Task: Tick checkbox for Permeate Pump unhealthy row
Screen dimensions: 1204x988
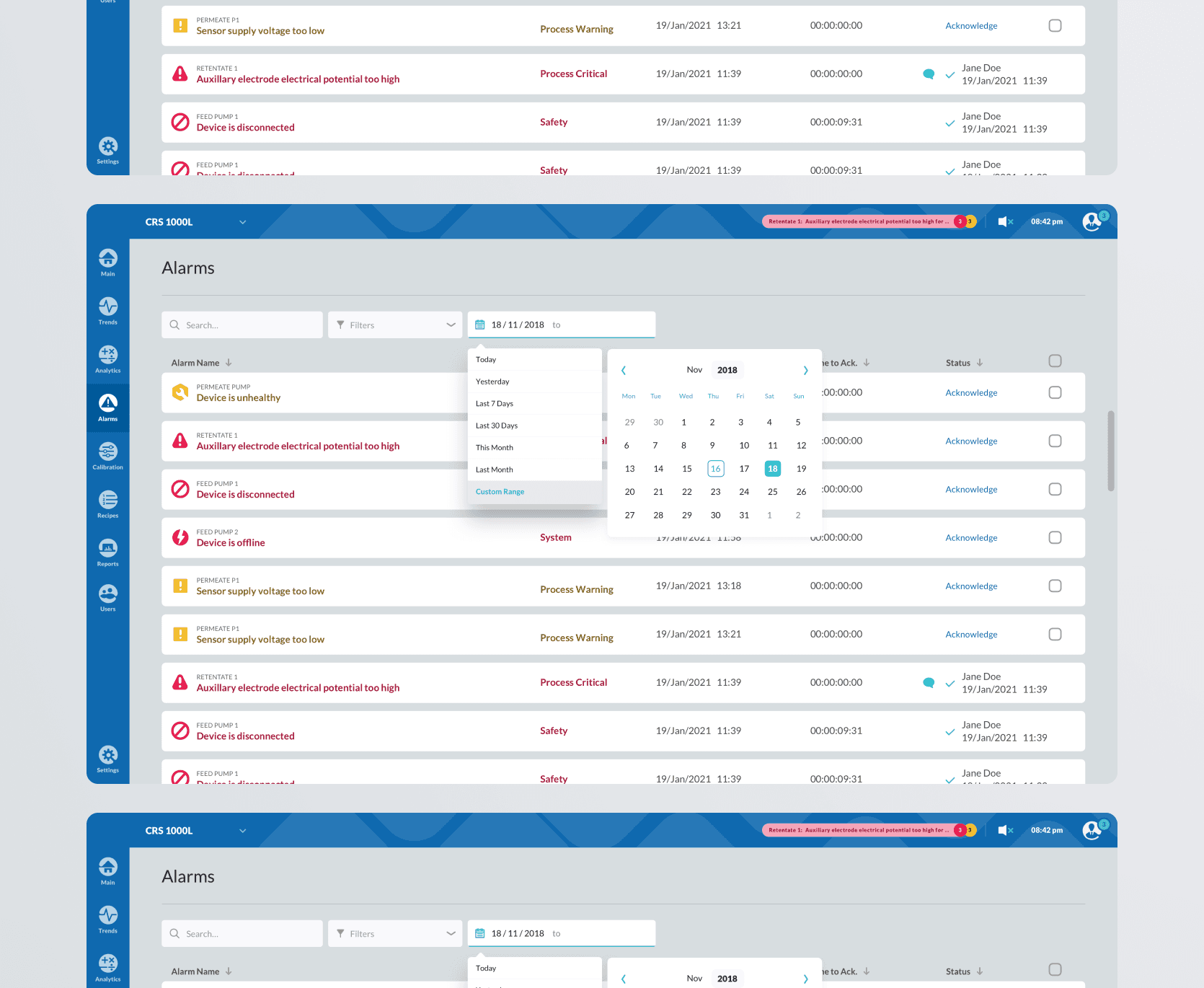Action: click(x=1055, y=392)
